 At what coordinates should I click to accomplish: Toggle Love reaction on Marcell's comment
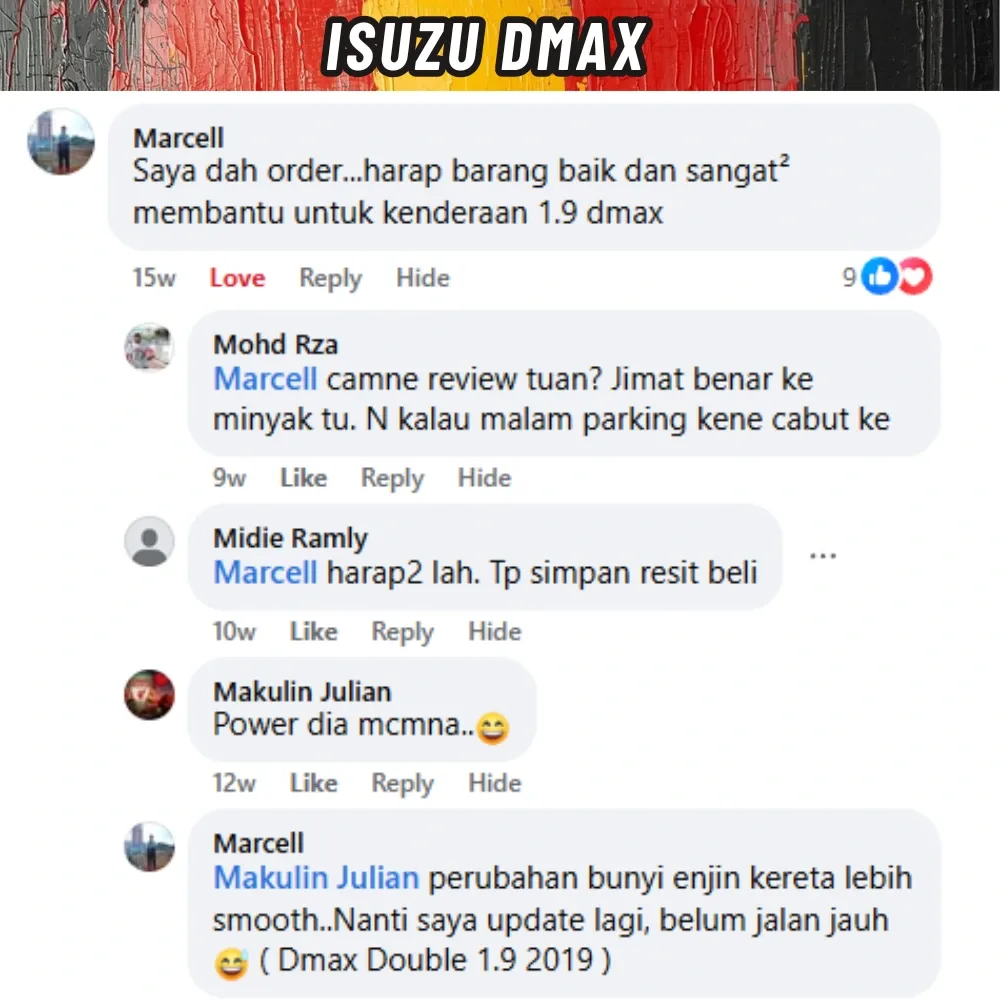pos(237,278)
